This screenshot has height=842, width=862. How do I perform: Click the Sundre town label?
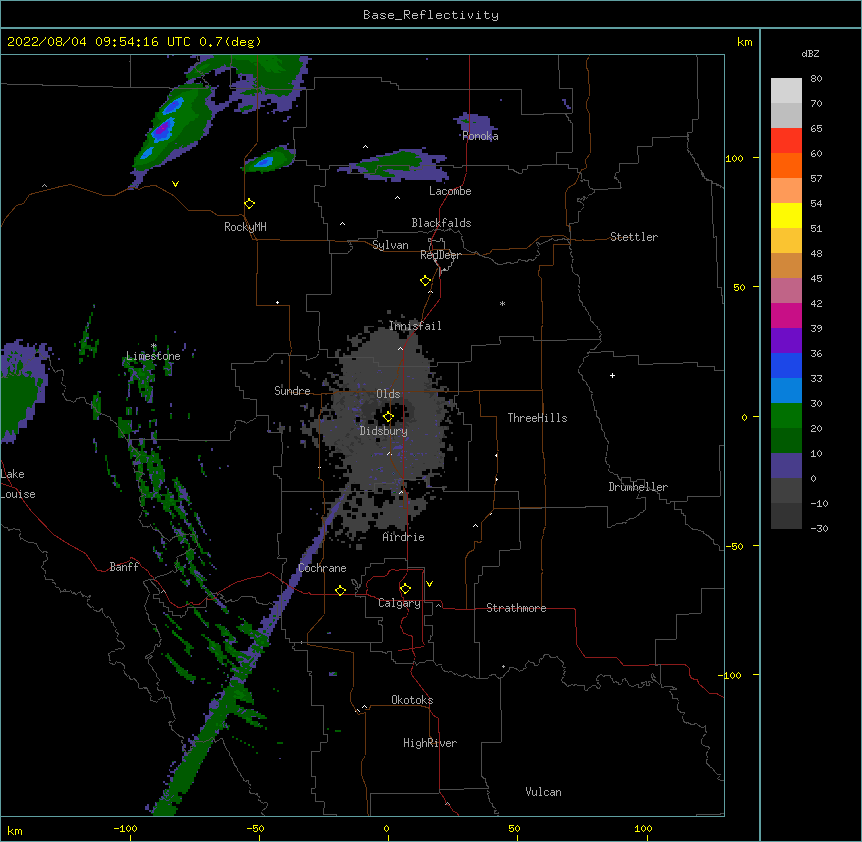pos(292,391)
